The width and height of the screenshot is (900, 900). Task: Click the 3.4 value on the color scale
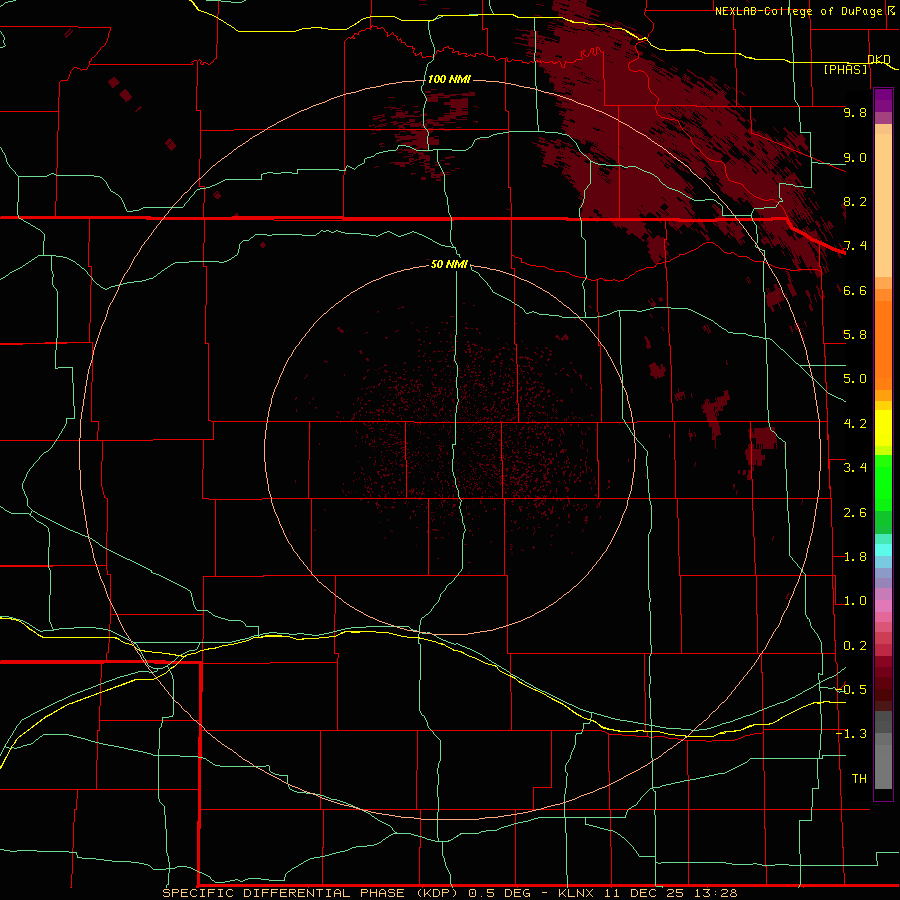pyautogui.click(x=855, y=468)
